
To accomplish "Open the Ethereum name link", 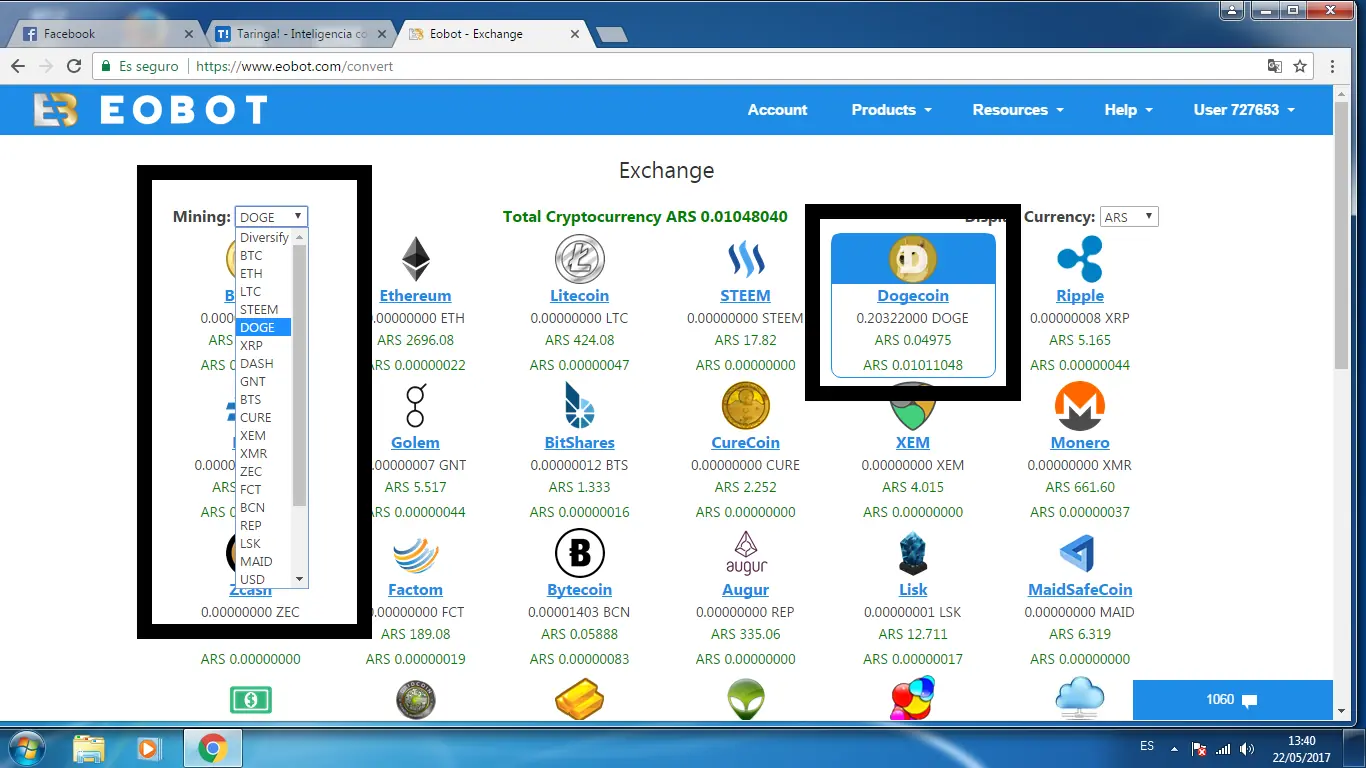I will [x=415, y=296].
